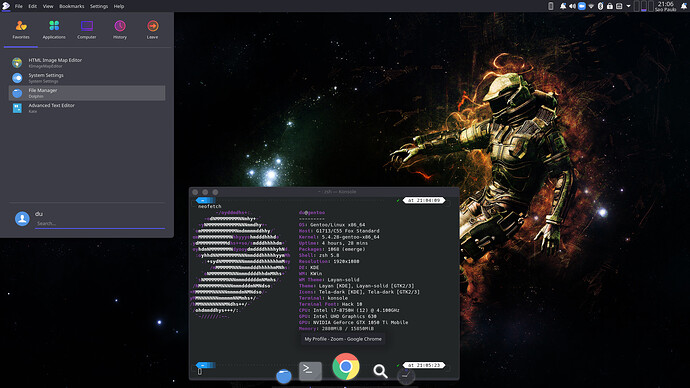This screenshot has height=388, width=690.
Task: Click the system load monitor bars
Action: point(643,6)
